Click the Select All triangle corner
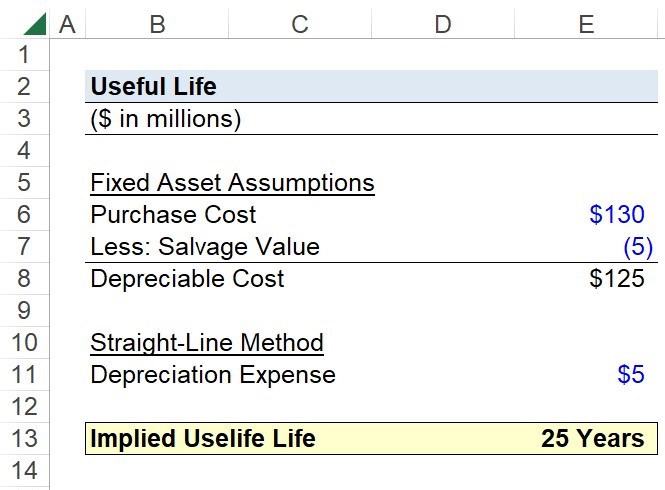 [x=35, y=24]
